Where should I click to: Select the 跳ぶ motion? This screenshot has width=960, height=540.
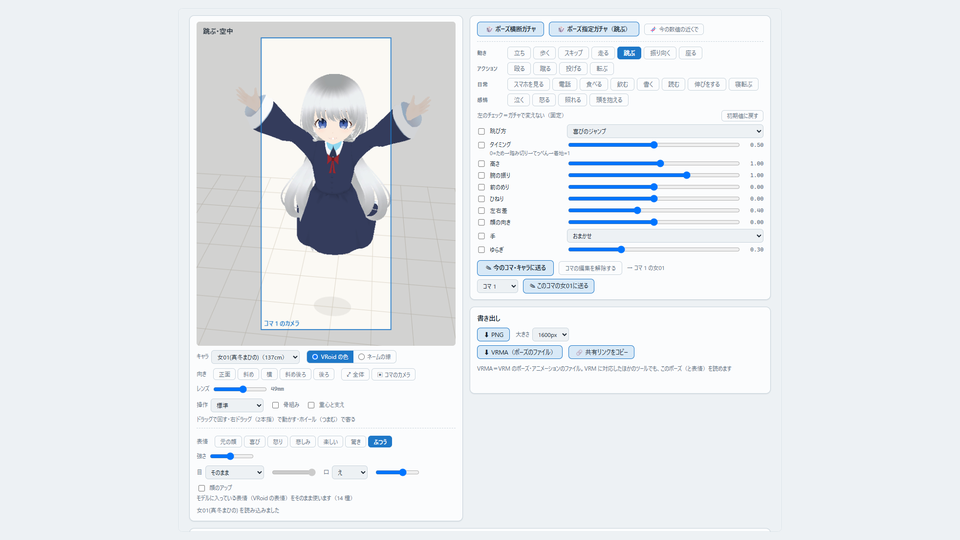click(x=629, y=53)
